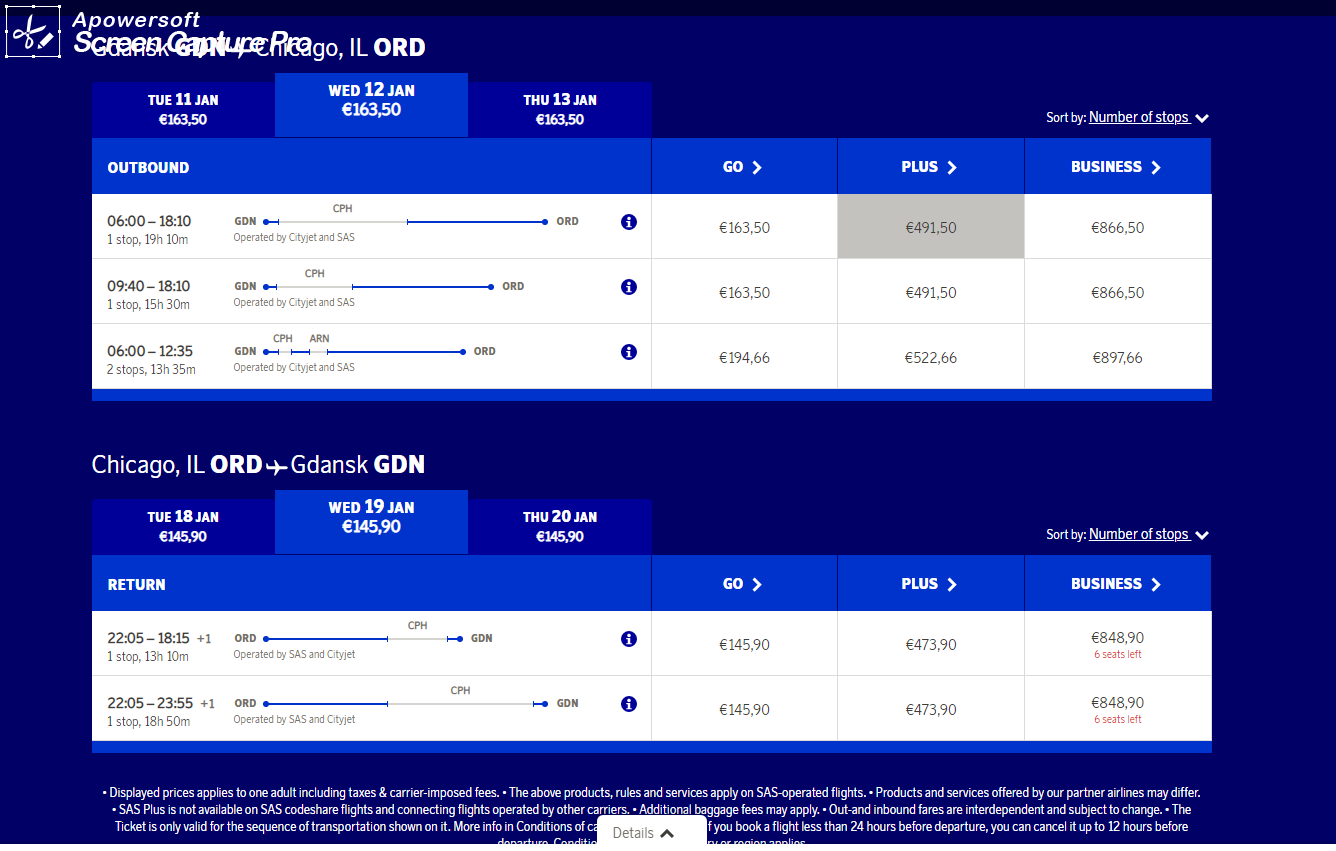This screenshot has width=1336, height=851.
Task: Expand the GO fare column in the outbound table
Action: coord(744,167)
